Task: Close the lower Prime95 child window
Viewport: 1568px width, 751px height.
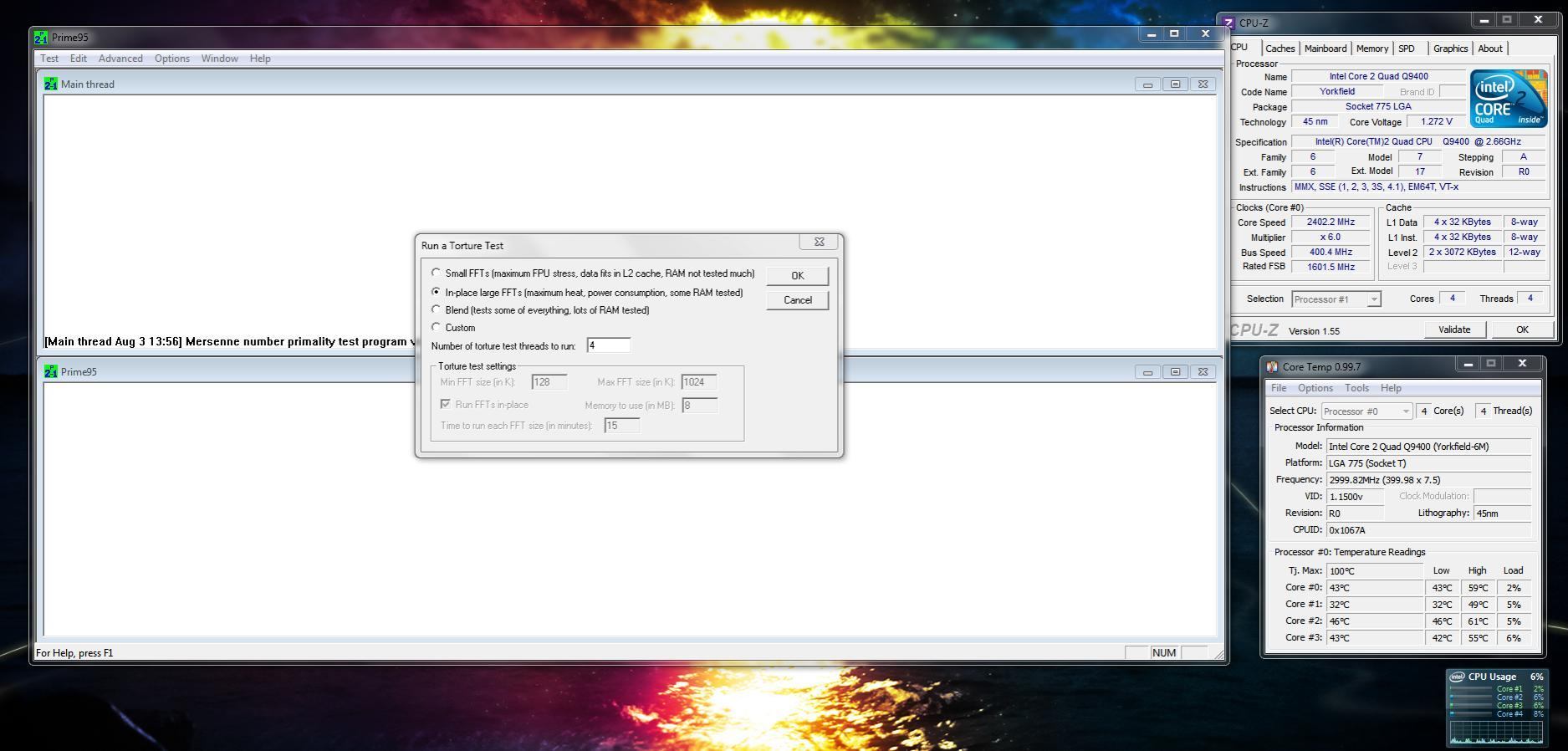Action: tap(1203, 372)
